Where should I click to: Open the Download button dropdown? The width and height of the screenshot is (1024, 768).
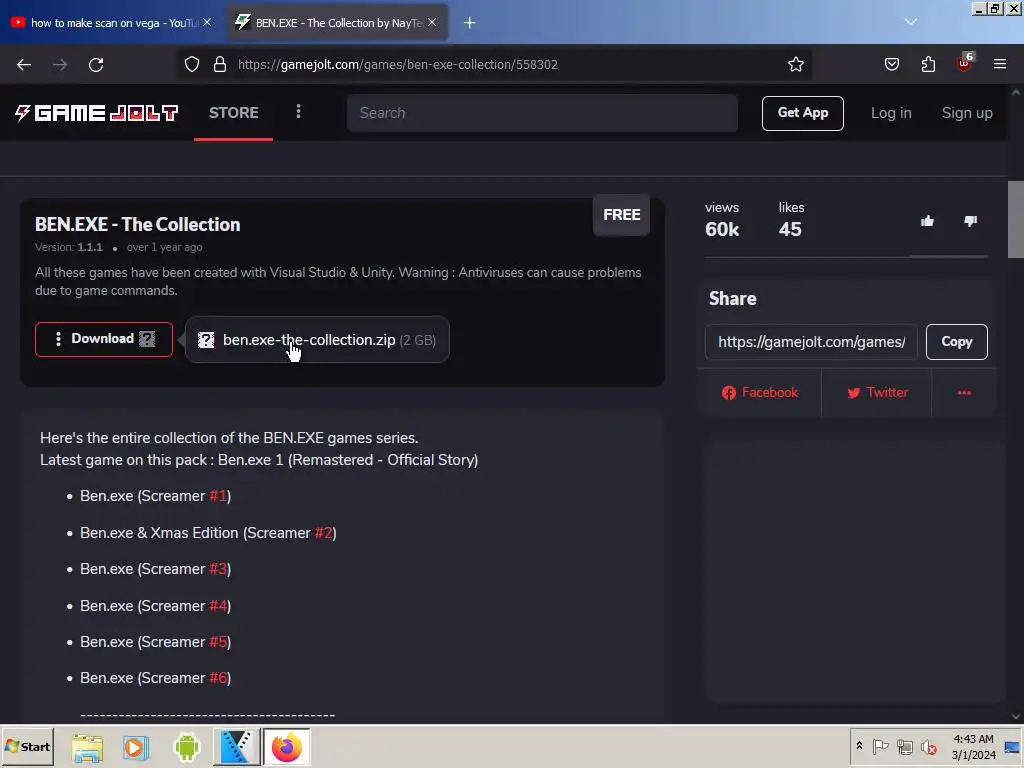(x=104, y=339)
